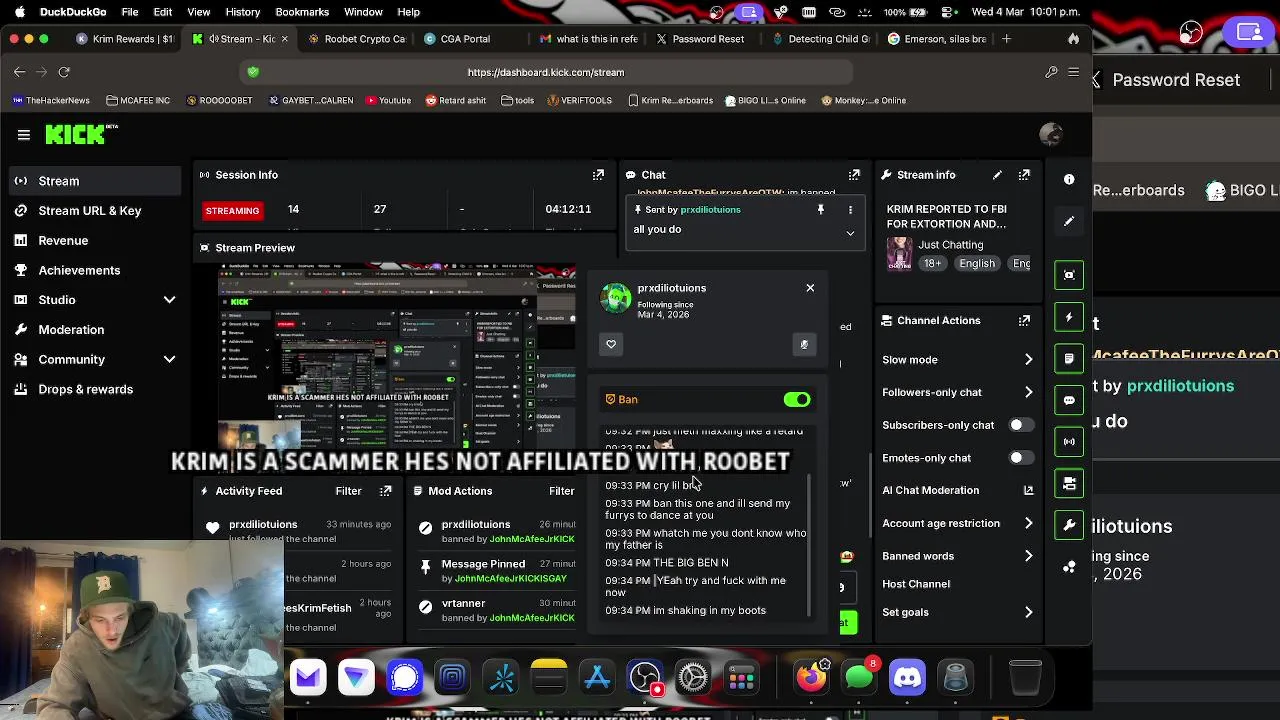Open the Youtube bookmark
This screenshot has width=1280, height=720.
pyautogui.click(x=388, y=100)
